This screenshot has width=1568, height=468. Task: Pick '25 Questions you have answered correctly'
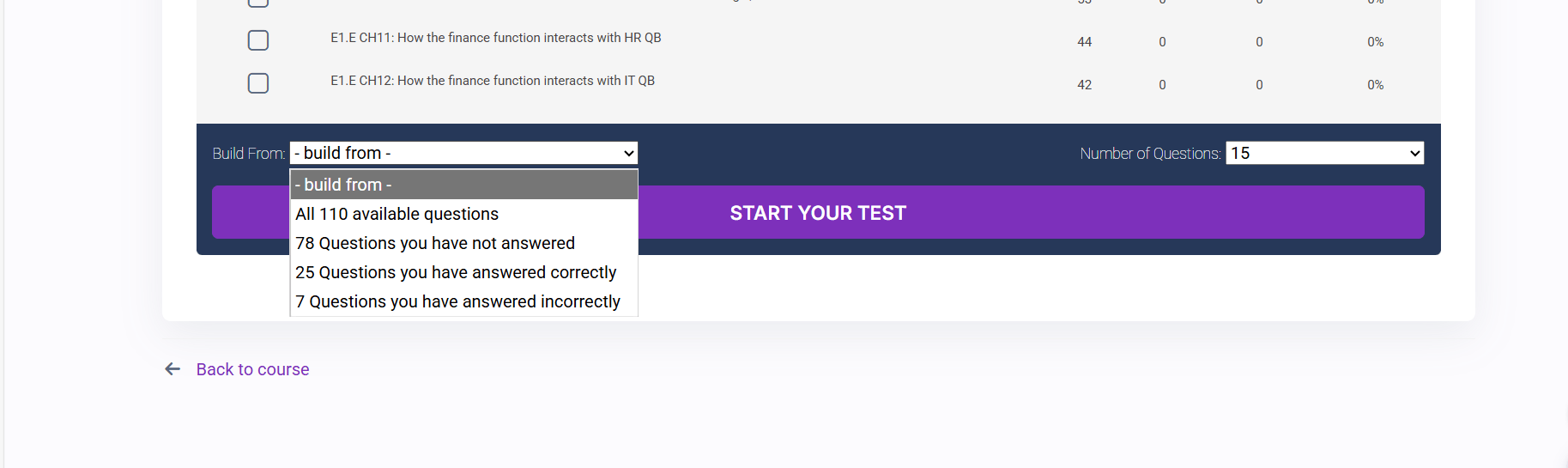456,272
